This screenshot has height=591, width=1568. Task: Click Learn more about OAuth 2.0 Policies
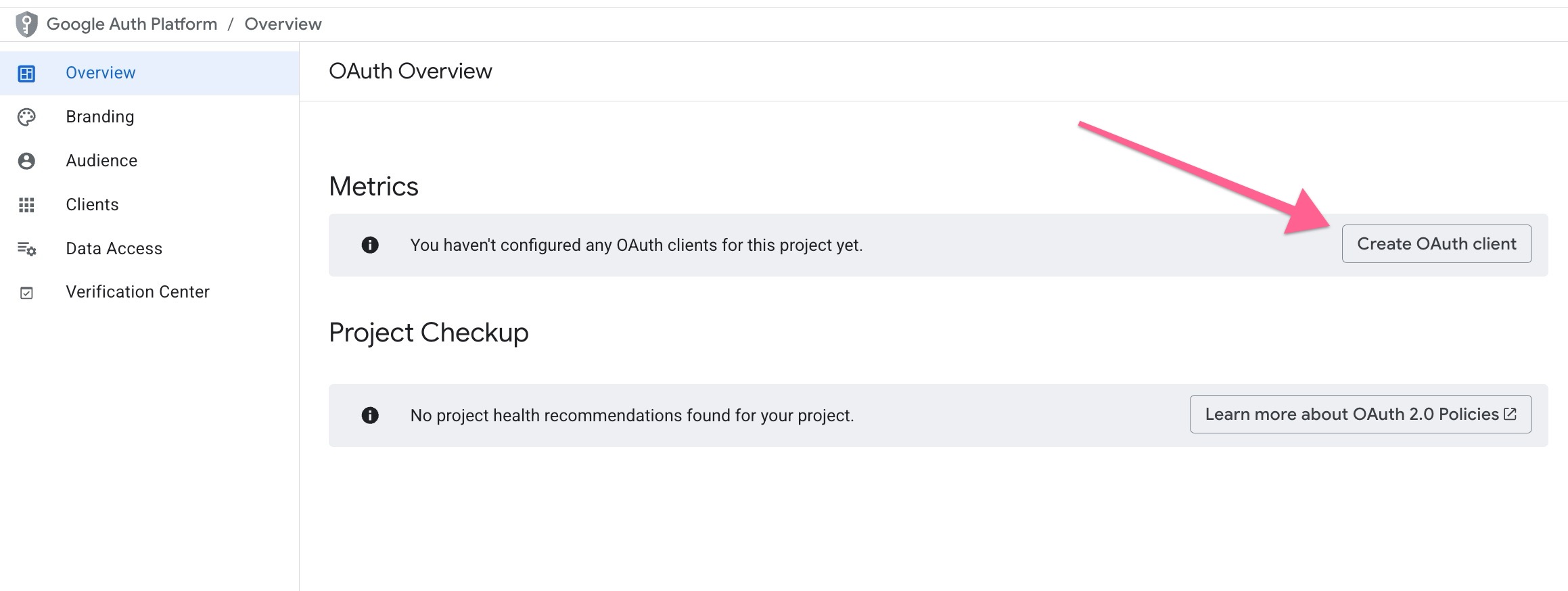pyautogui.click(x=1352, y=415)
